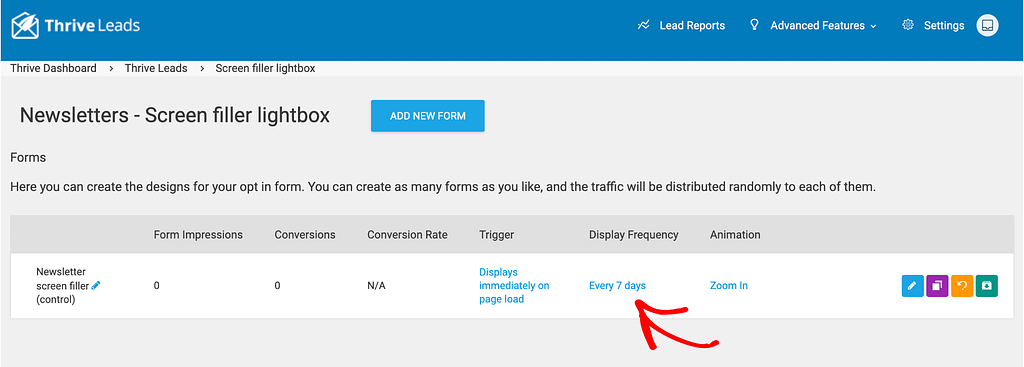Open the Settings menu item
The image size is (1024, 367).
[944, 25]
